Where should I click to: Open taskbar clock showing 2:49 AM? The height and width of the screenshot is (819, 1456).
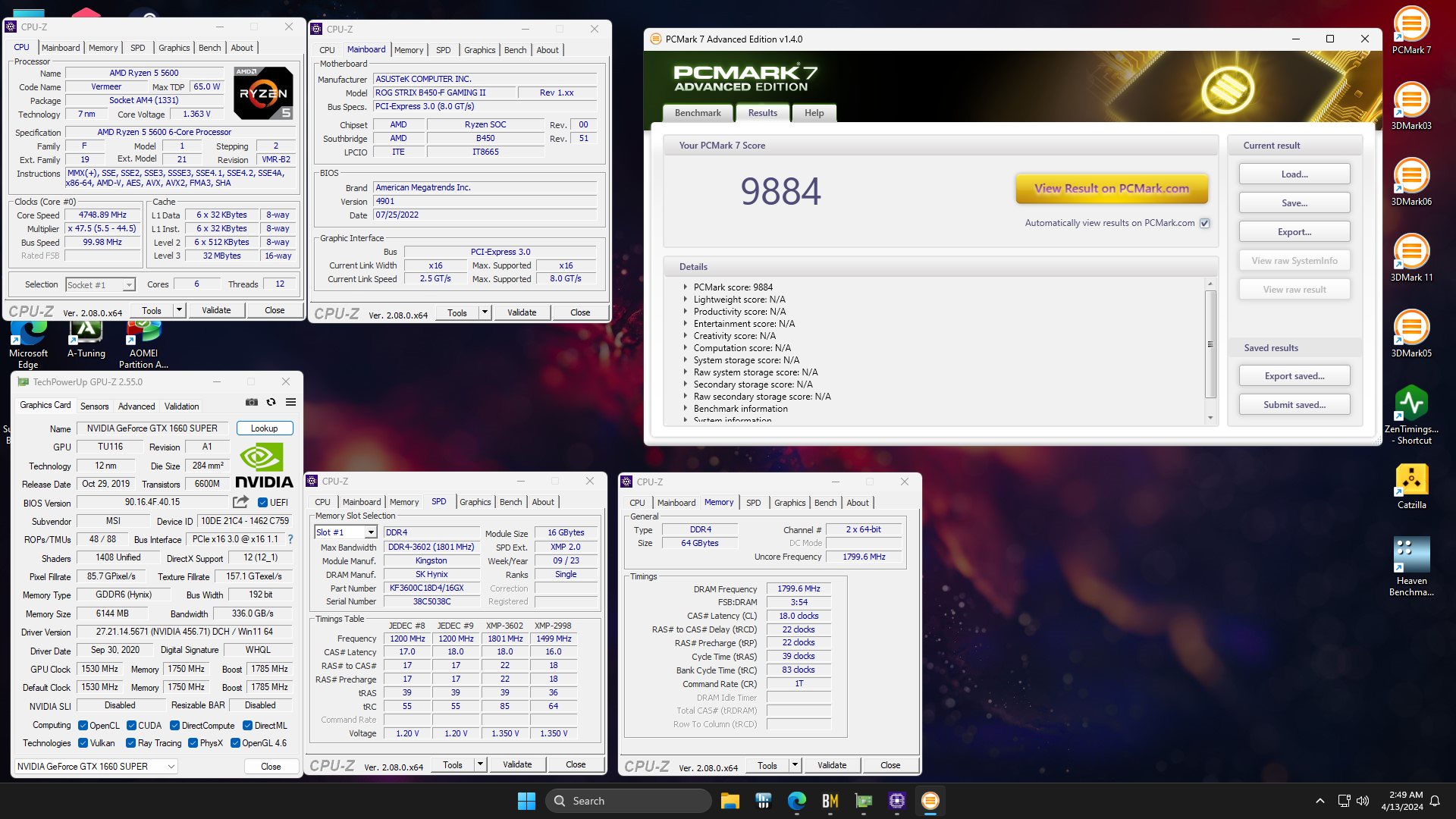[1402, 801]
